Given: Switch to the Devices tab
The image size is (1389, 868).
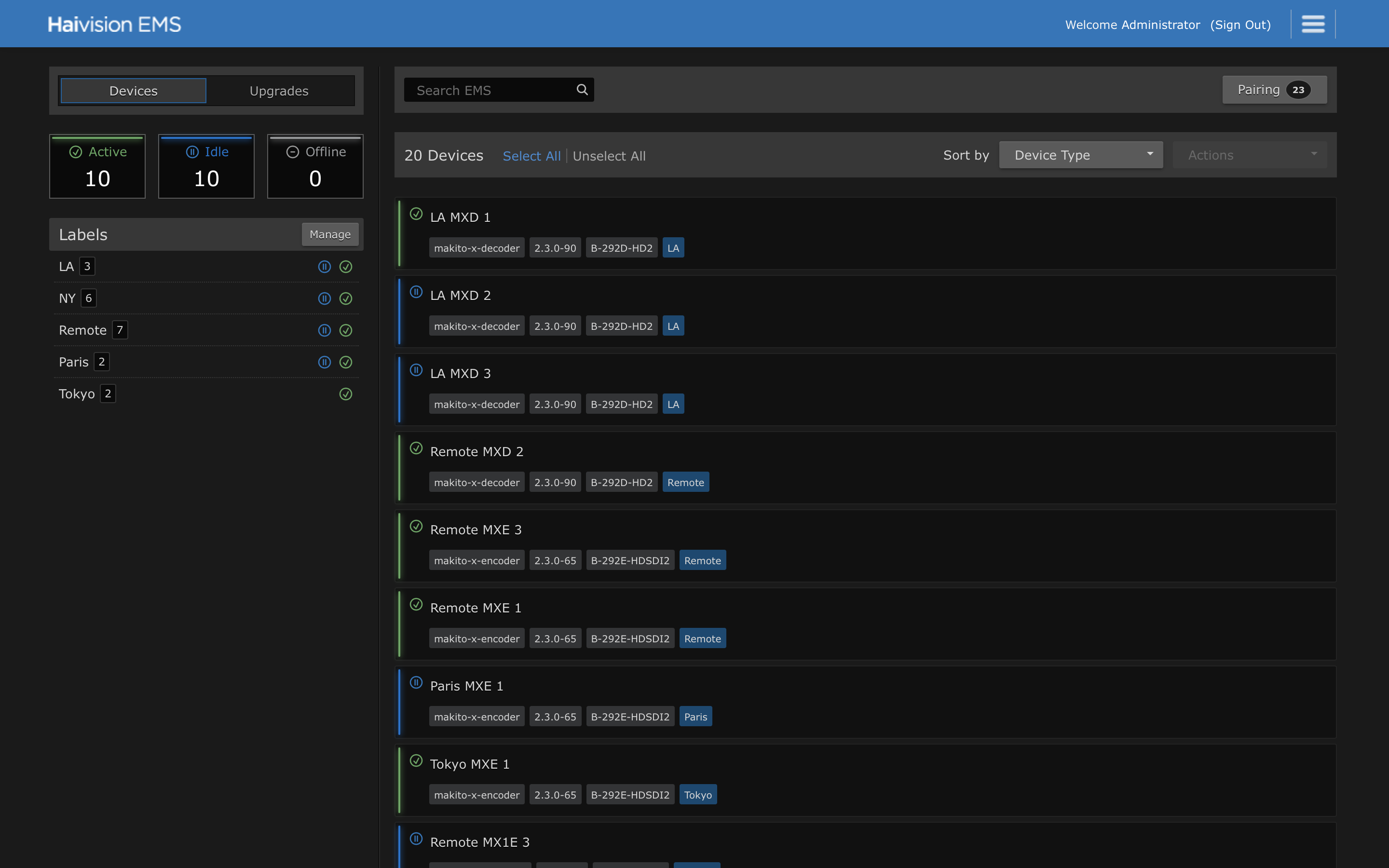Looking at the screenshot, I should 133,91.
